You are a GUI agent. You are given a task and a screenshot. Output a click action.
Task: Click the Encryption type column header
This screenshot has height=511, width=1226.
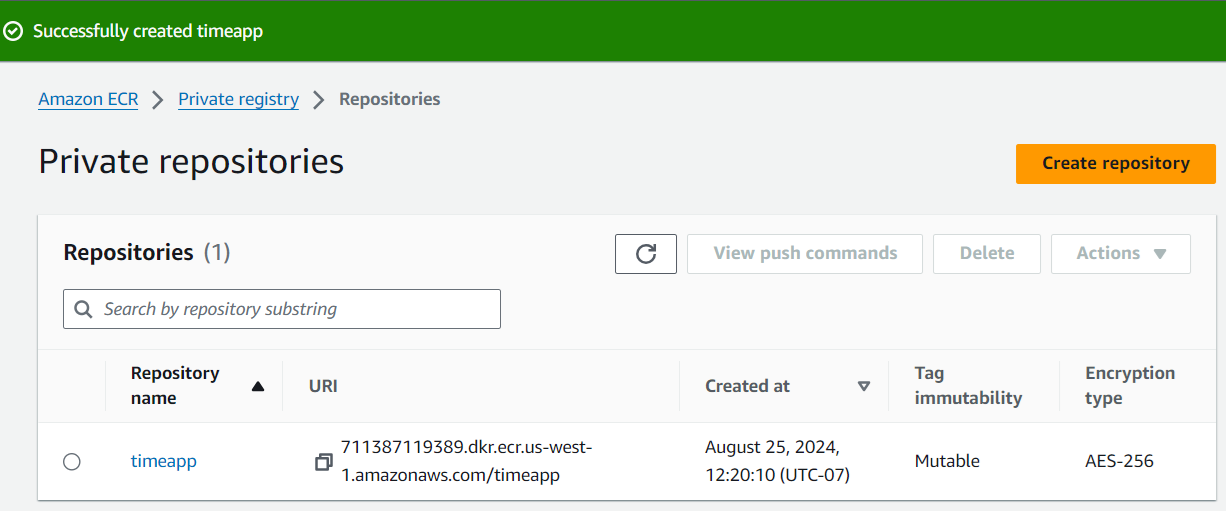(1130, 385)
